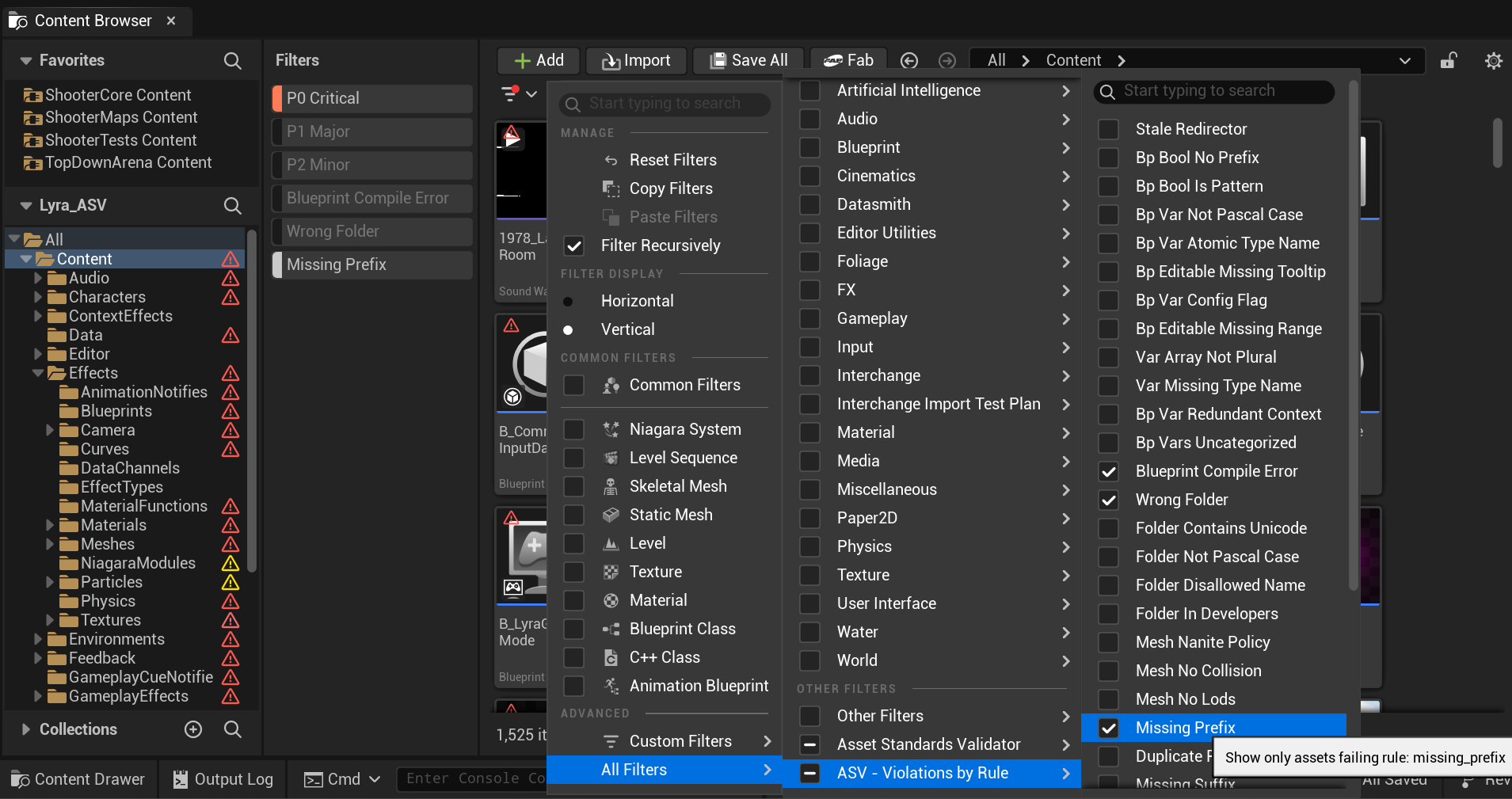
Task: Open the path bar history dropdown
Action: [1404, 61]
